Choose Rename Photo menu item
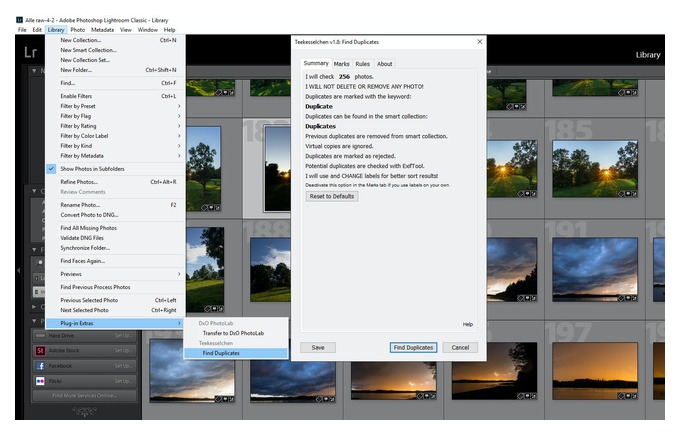Image resolution: width=680 pixels, height=435 pixels. [x=115, y=205]
